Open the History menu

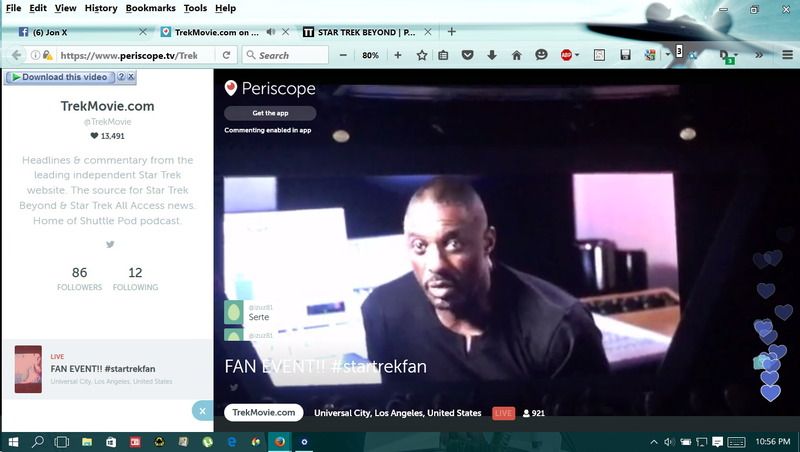coord(101,8)
